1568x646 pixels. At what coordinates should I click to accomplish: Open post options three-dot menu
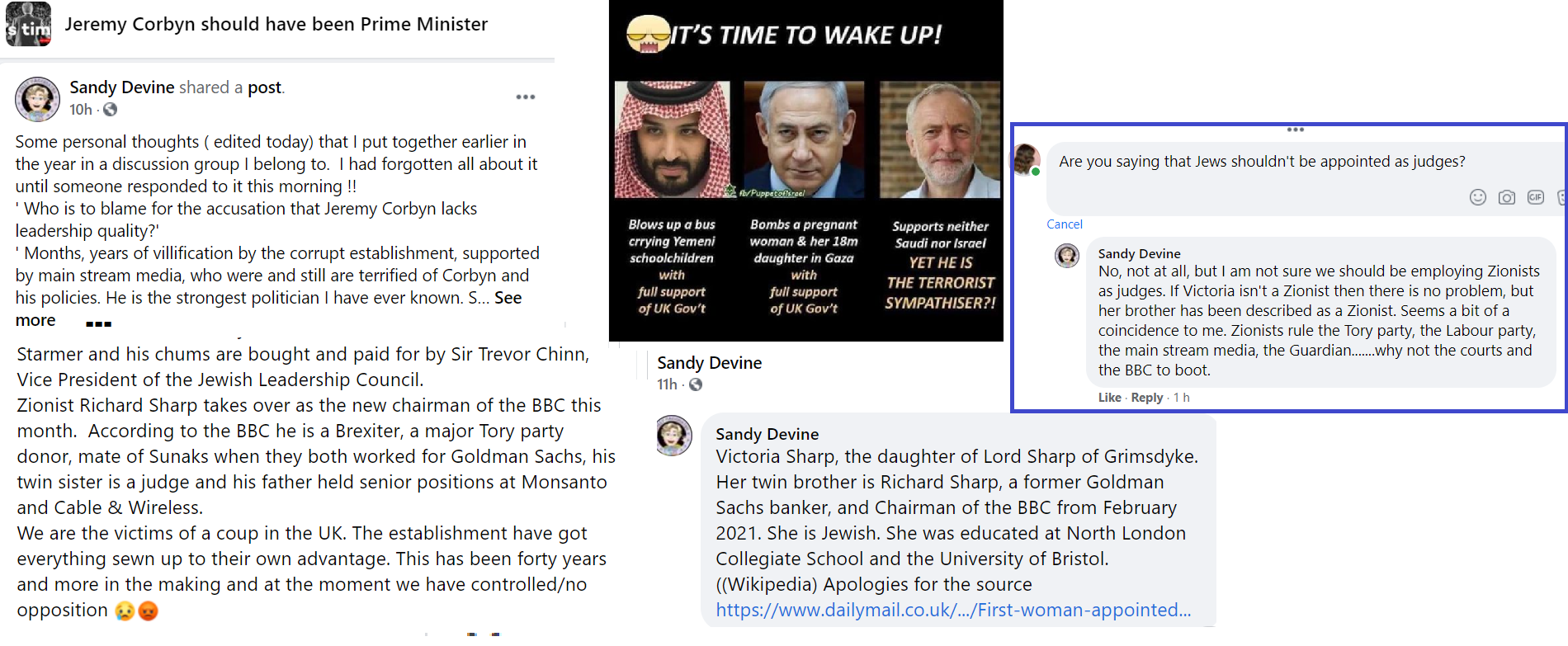point(526,97)
